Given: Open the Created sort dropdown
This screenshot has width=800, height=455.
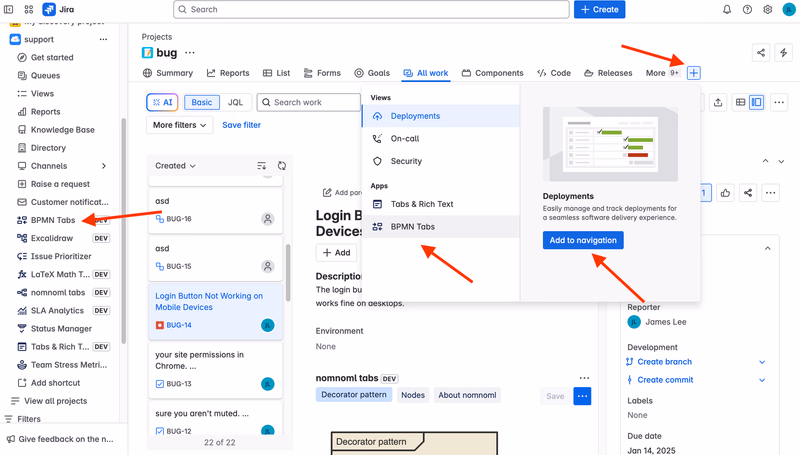Looking at the screenshot, I should pos(176,166).
